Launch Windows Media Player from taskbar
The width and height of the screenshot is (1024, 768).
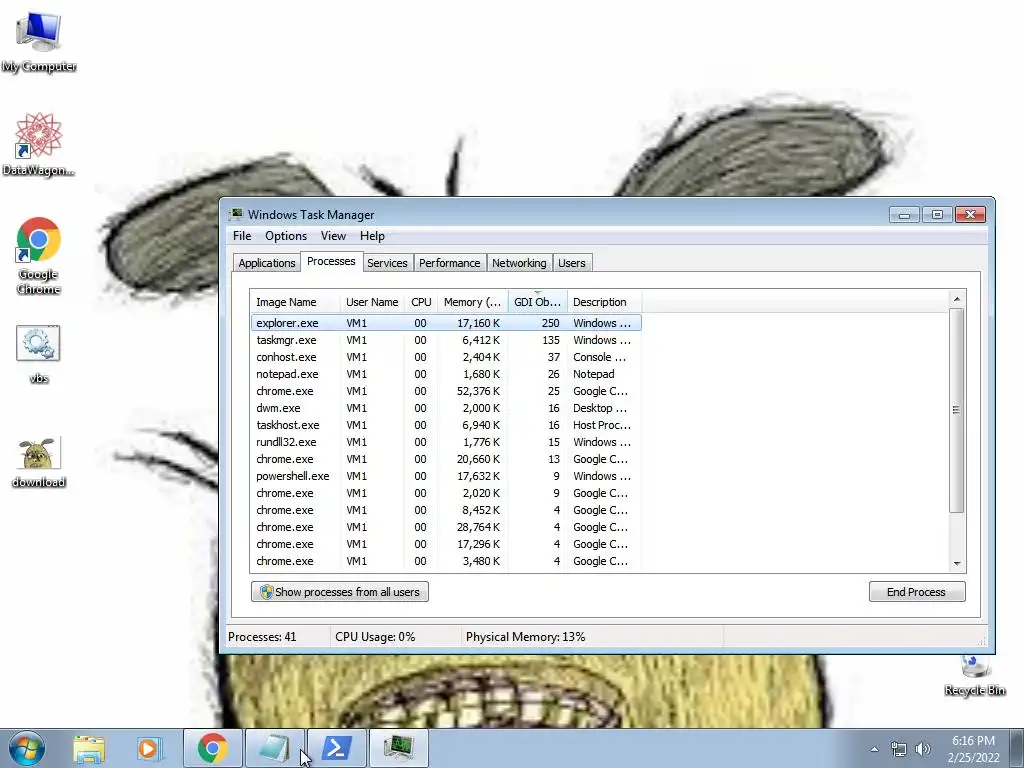(x=149, y=748)
